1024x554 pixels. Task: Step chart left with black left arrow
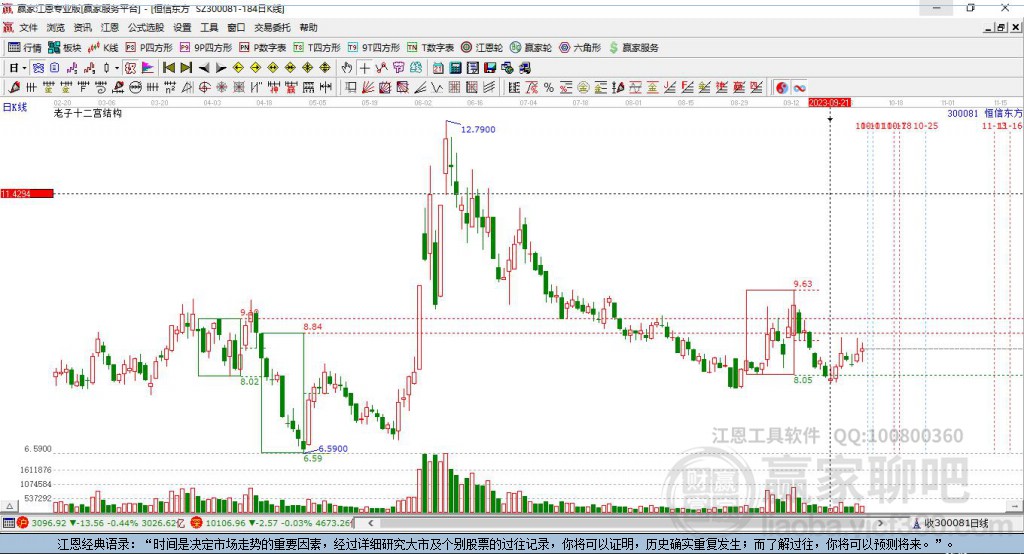coord(204,68)
